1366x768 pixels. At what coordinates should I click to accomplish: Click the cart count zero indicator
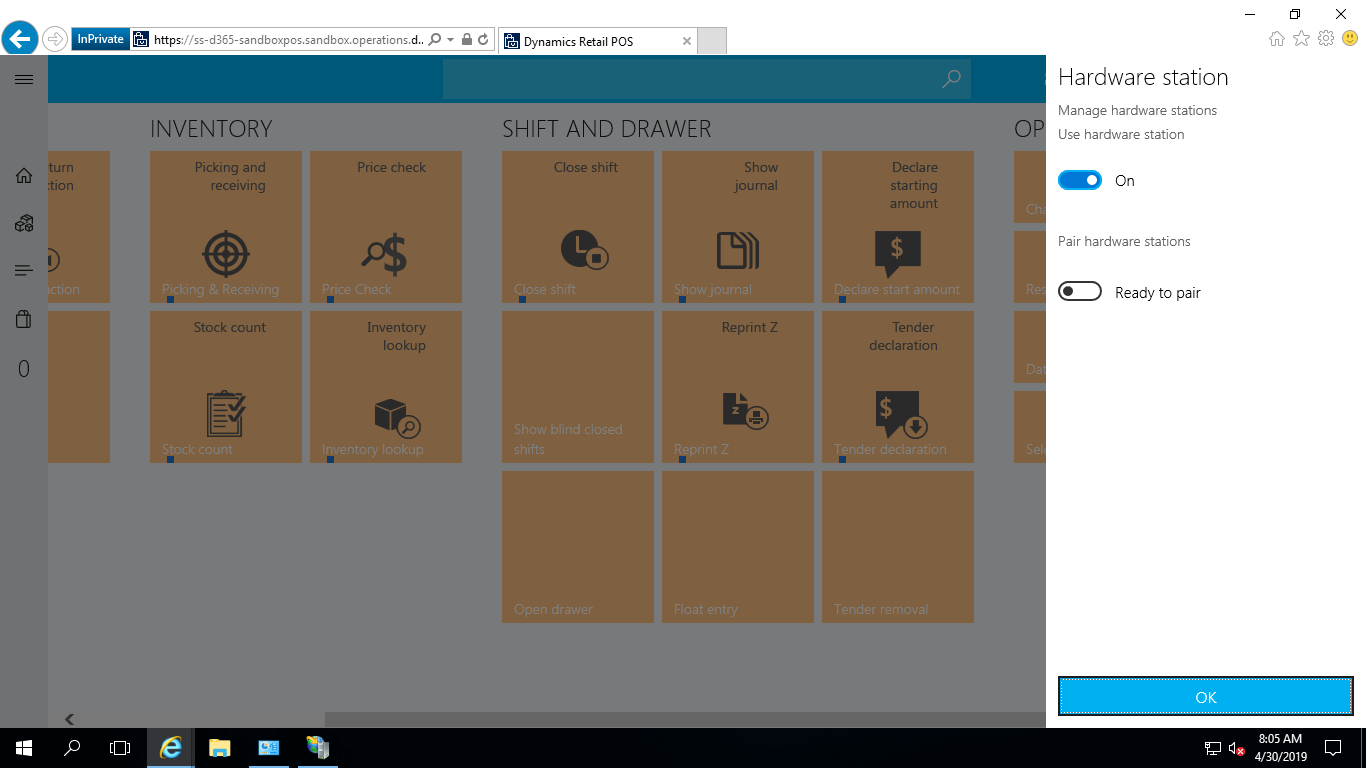[24, 369]
